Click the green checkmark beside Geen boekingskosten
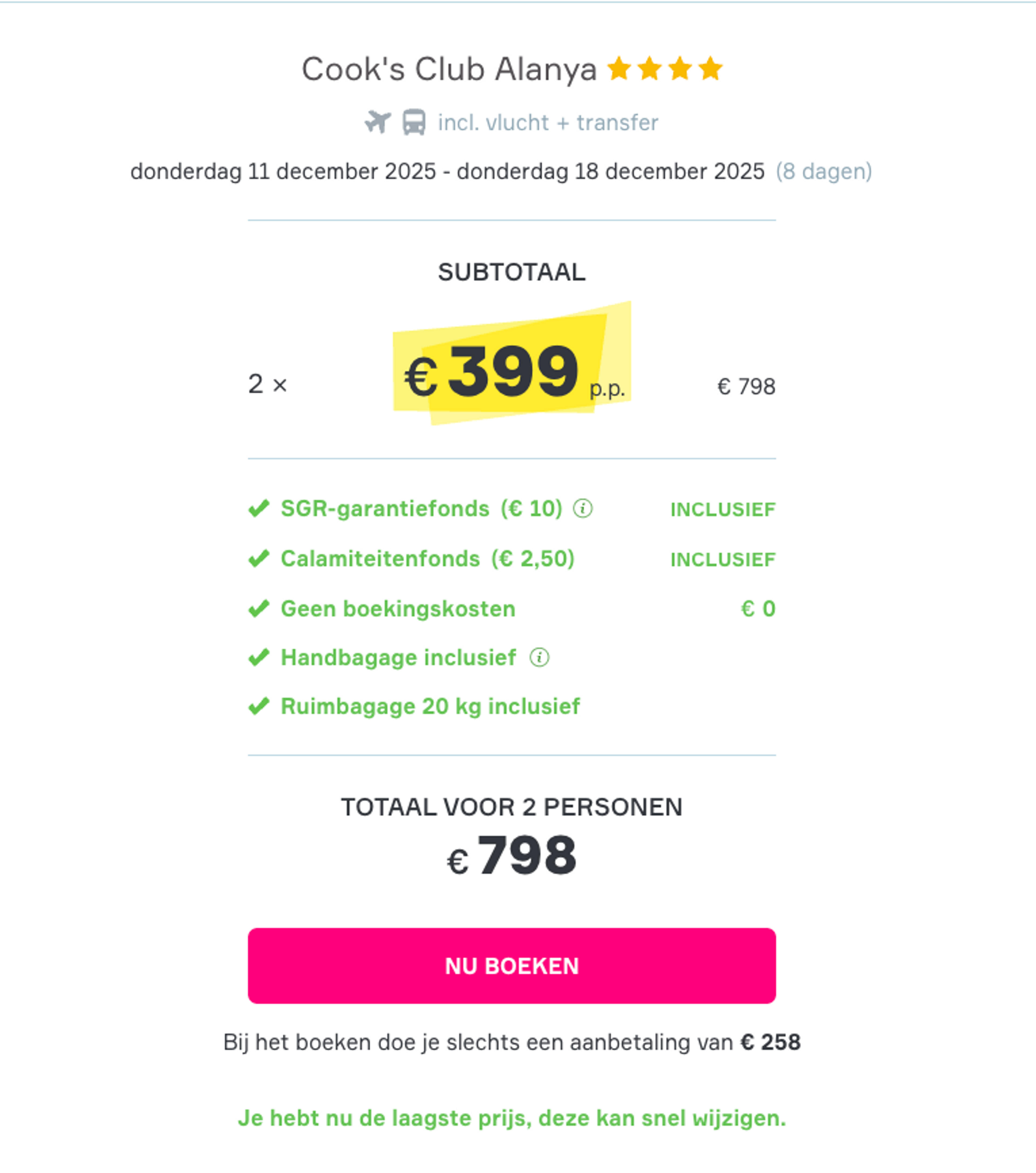Image resolution: width=1036 pixels, height=1173 pixels. coord(259,608)
